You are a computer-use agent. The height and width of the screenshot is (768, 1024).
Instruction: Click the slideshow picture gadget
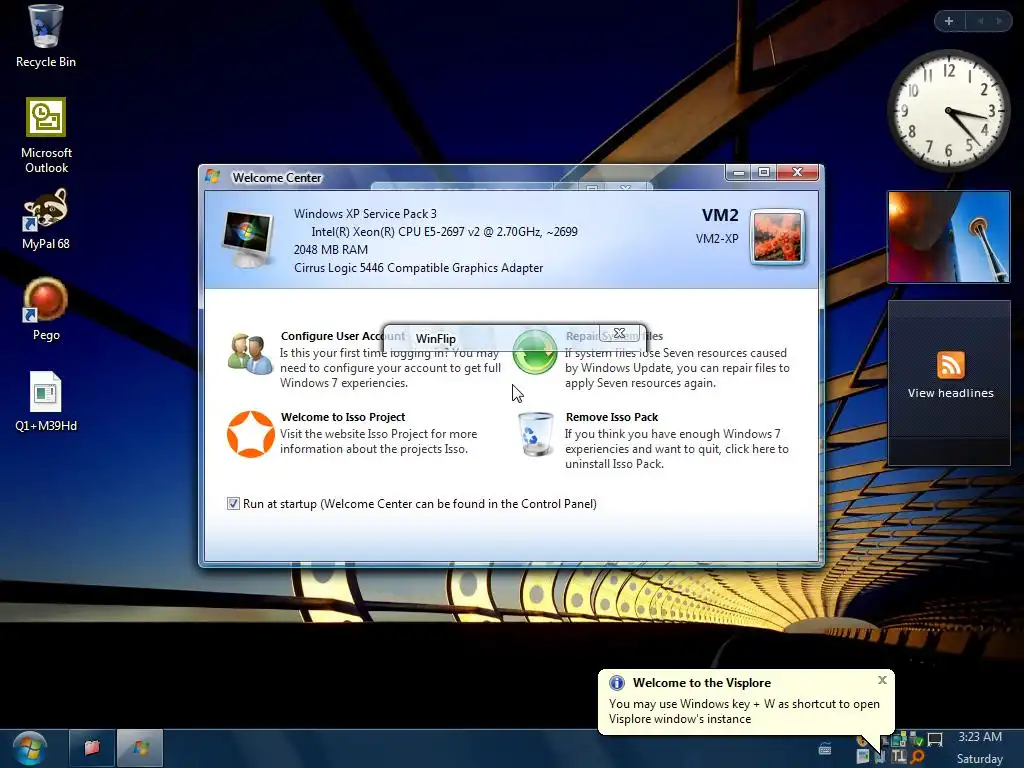click(949, 237)
